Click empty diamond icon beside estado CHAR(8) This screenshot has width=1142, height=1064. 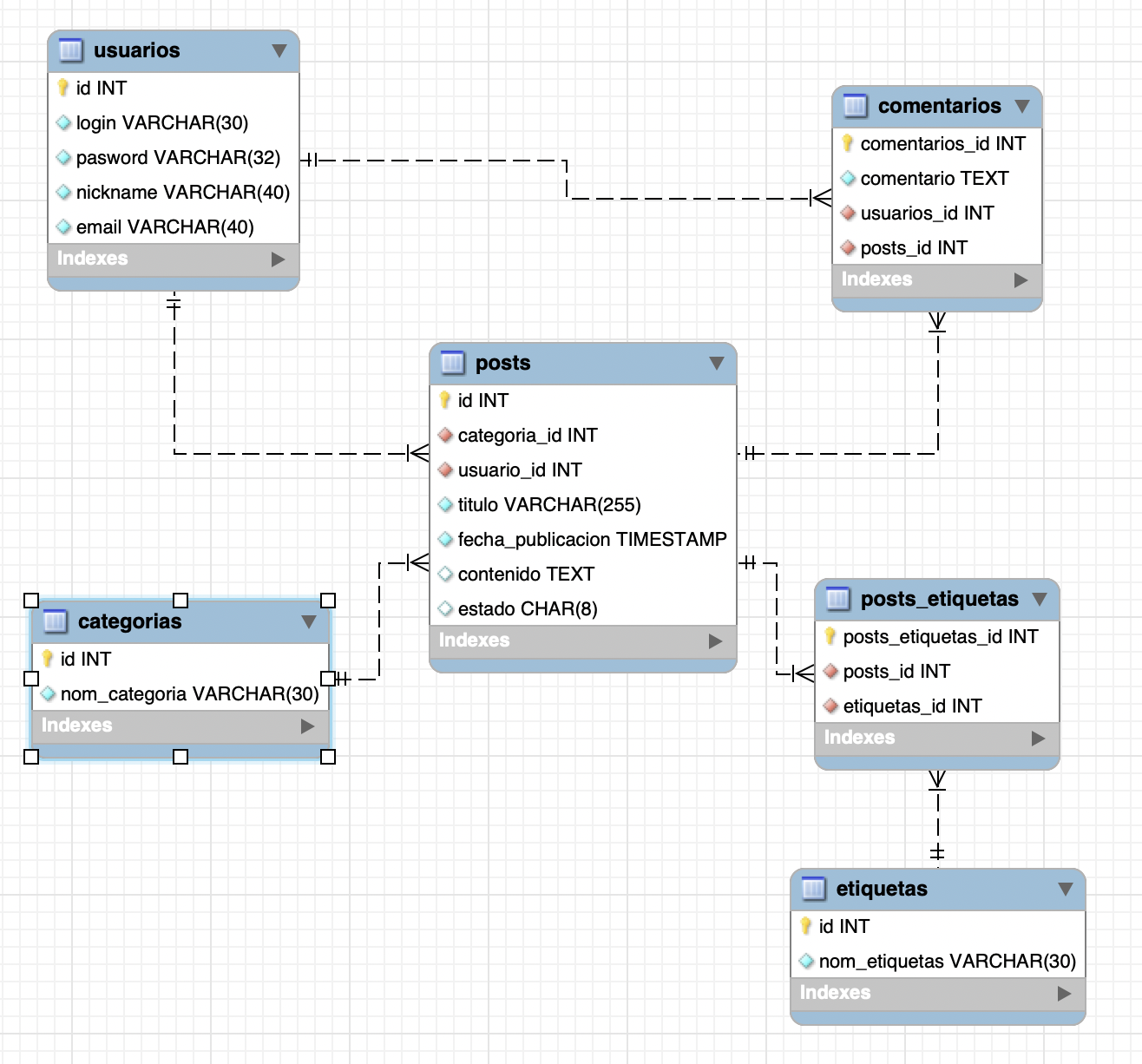click(x=445, y=608)
